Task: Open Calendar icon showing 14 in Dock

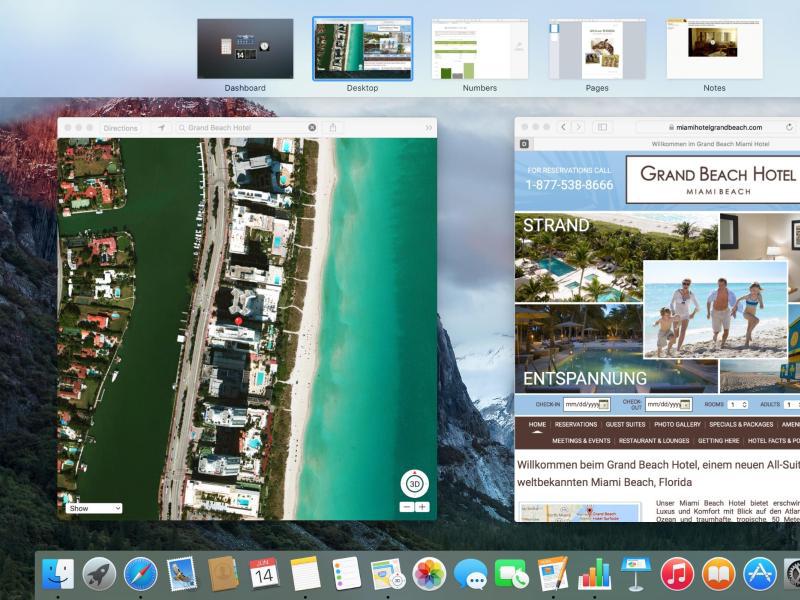Action: pos(264,573)
